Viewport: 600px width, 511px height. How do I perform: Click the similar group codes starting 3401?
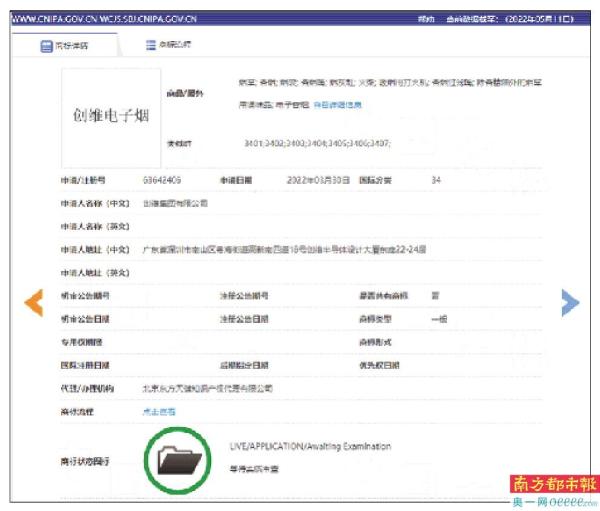pos(317,144)
